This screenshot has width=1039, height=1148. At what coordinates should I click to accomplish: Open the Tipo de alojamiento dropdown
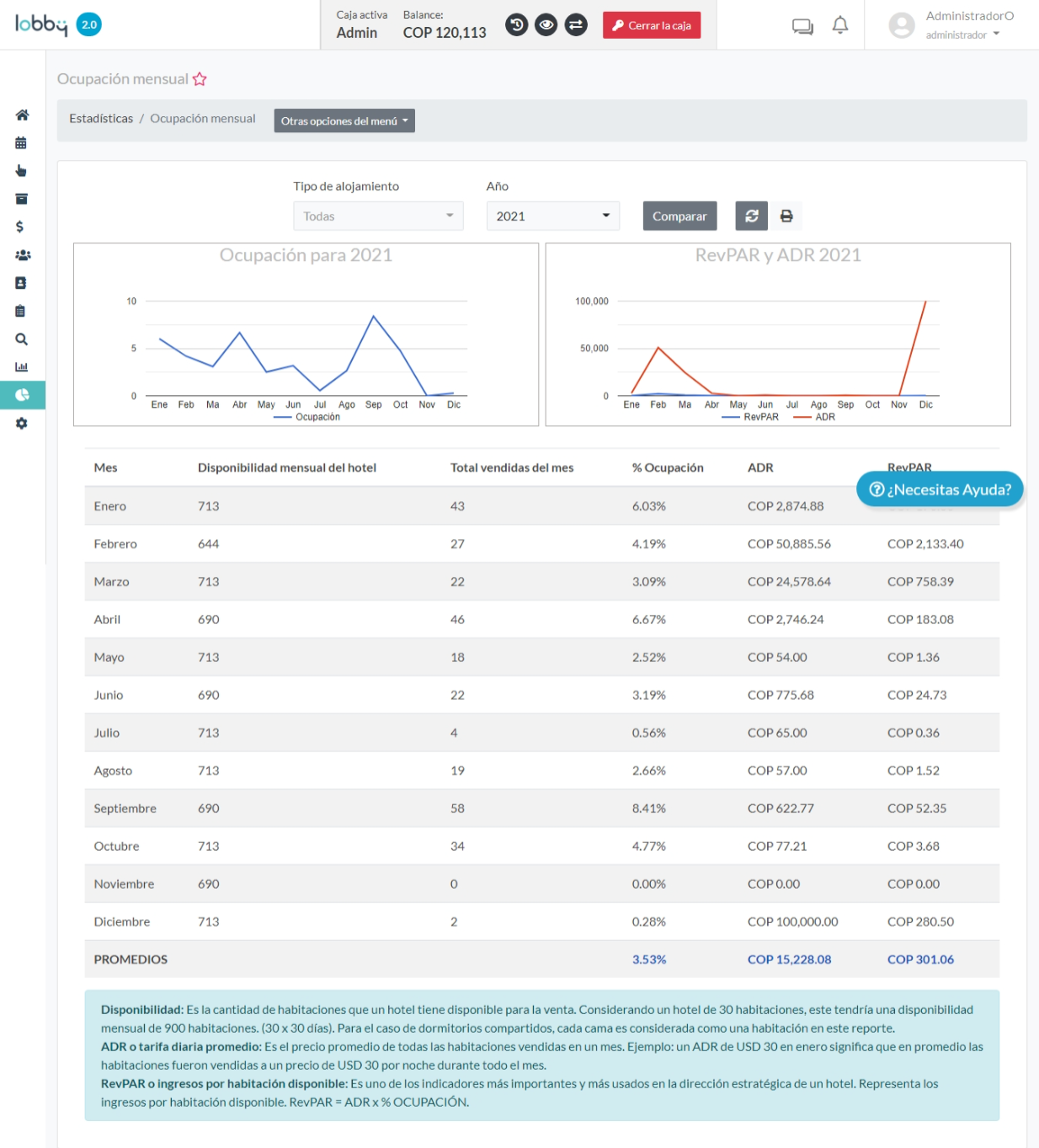pyautogui.click(x=378, y=216)
